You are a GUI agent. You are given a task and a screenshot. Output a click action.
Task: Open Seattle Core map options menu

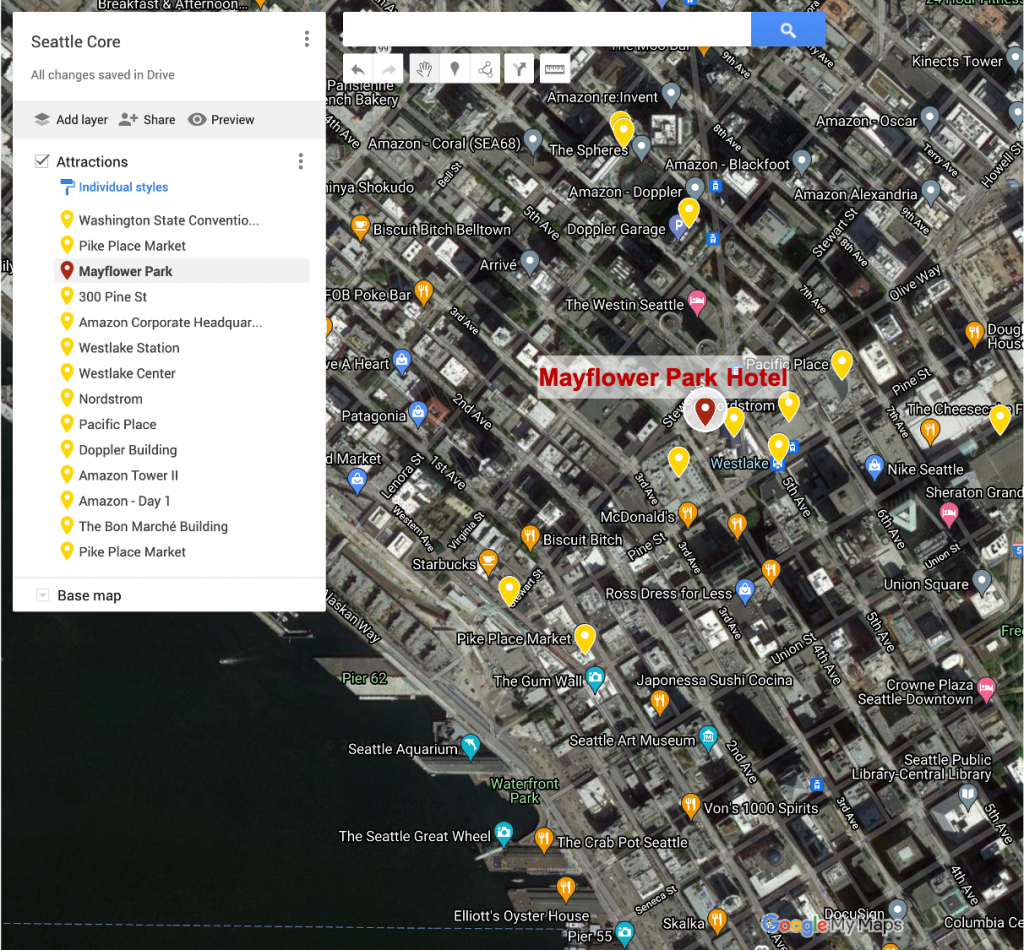[306, 39]
